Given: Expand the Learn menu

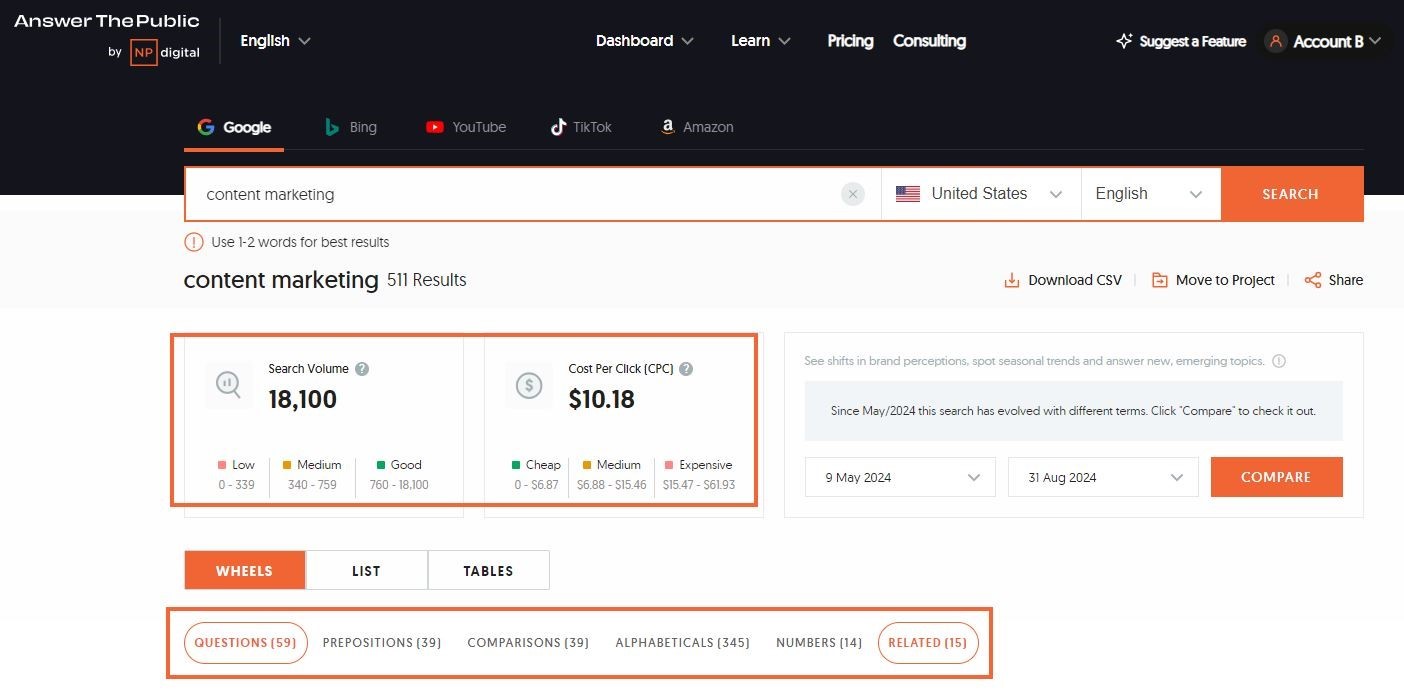Looking at the screenshot, I should [x=761, y=41].
